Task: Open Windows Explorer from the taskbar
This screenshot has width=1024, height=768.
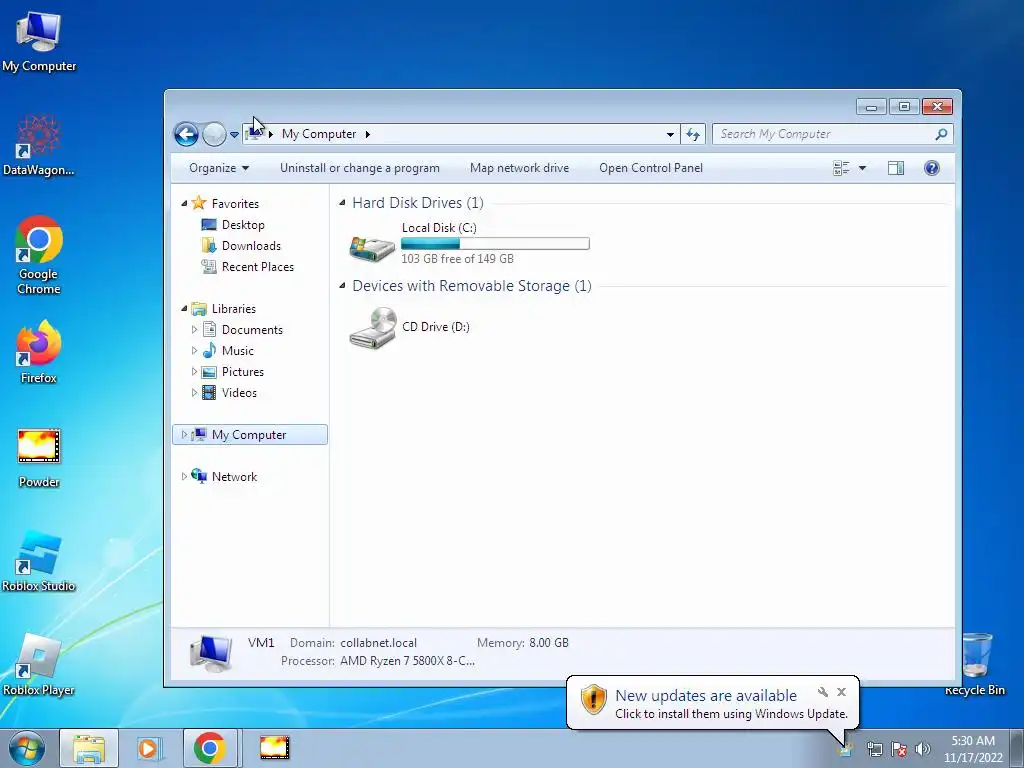Action: tap(89, 748)
